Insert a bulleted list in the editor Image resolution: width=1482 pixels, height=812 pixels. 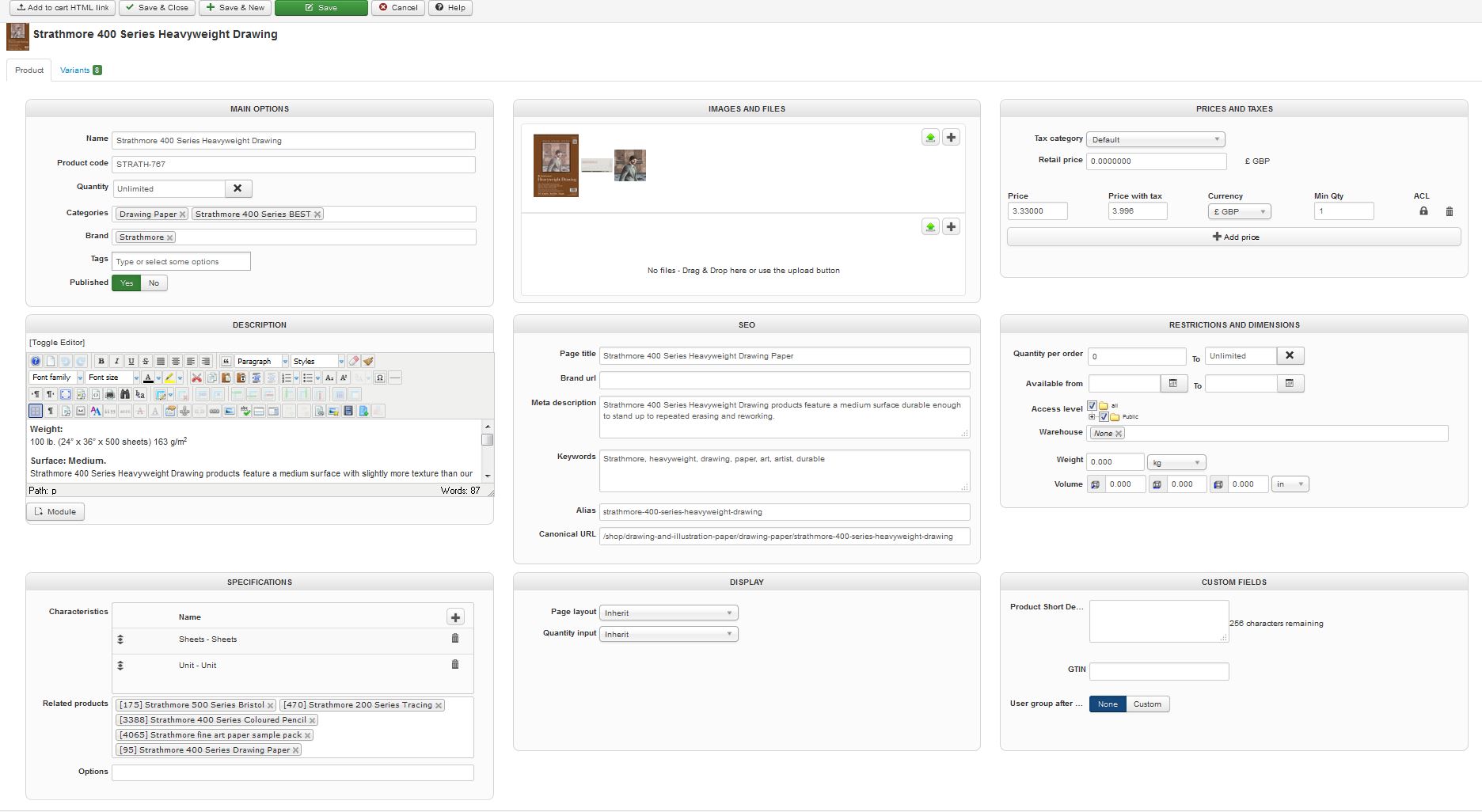coord(308,378)
